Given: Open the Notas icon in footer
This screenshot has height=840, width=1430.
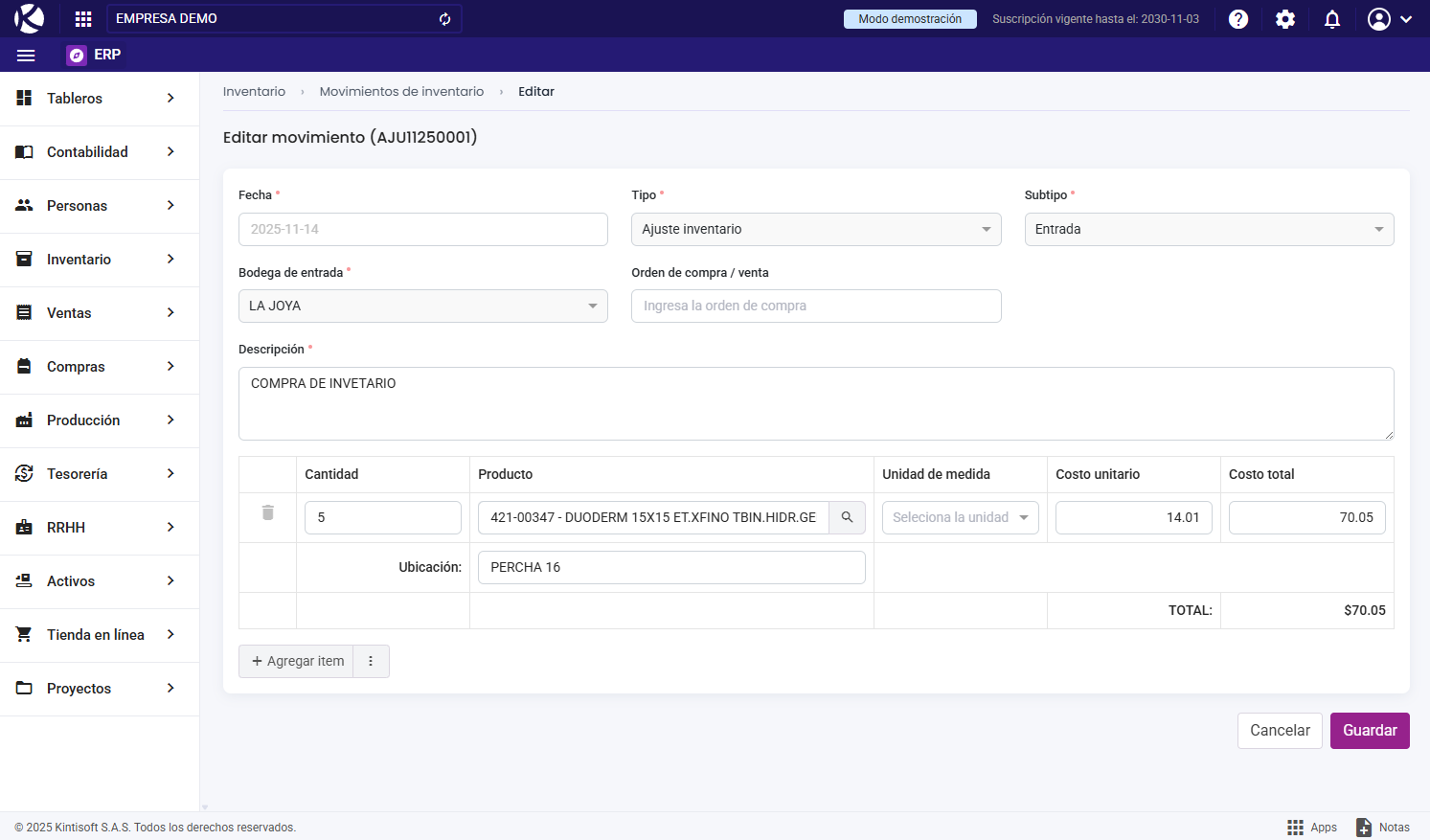Looking at the screenshot, I should point(1383,828).
